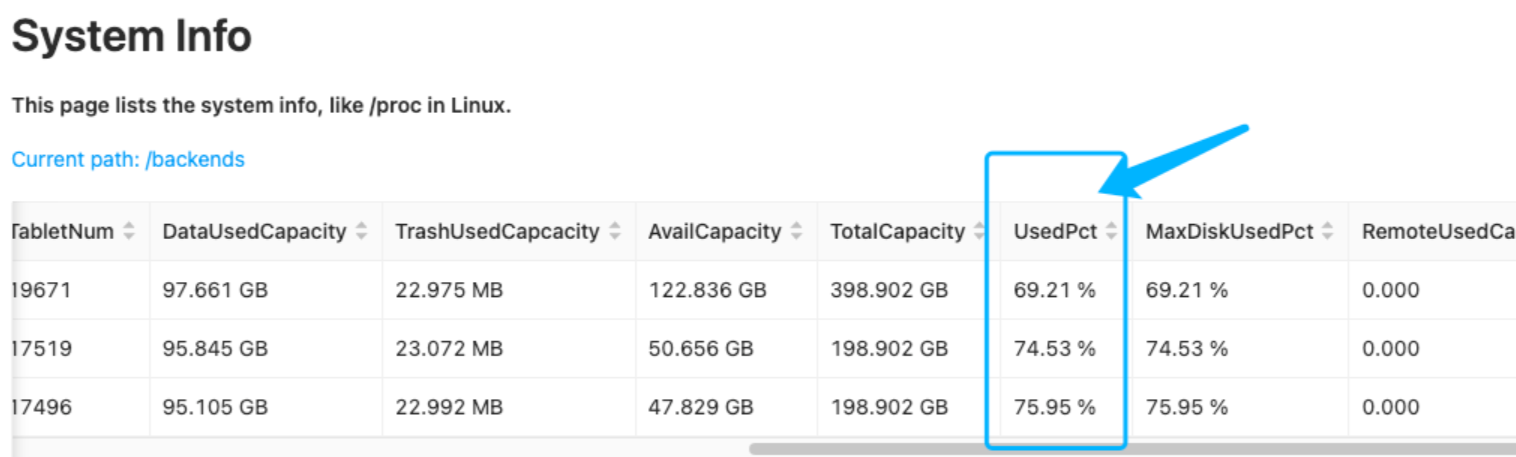This screenshot has height=457, width=1516.
Task: Sort the table by the UsedPct arrows
Action: coord(1113,232)
